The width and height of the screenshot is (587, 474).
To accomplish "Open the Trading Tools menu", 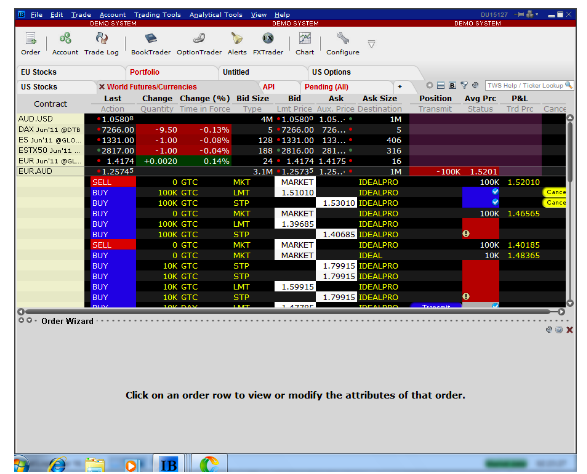I will 157,15.
